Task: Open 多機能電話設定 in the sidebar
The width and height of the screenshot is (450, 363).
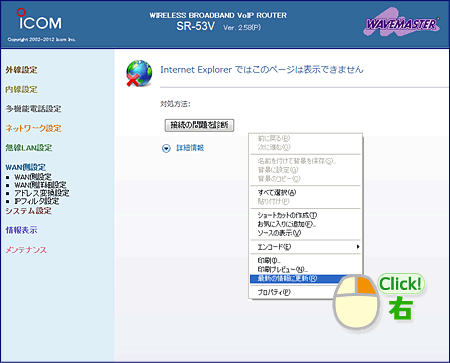Action: tap(33, 109)
